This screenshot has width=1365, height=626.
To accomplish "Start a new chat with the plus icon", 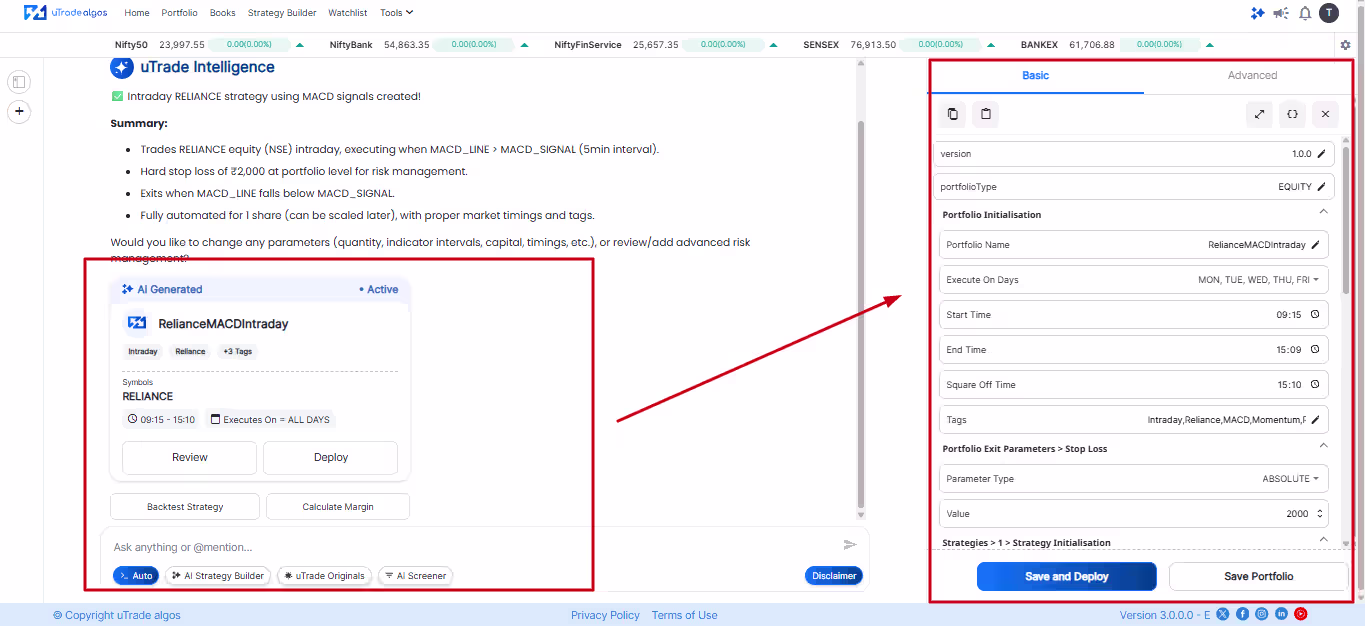I will coord(19,111).
